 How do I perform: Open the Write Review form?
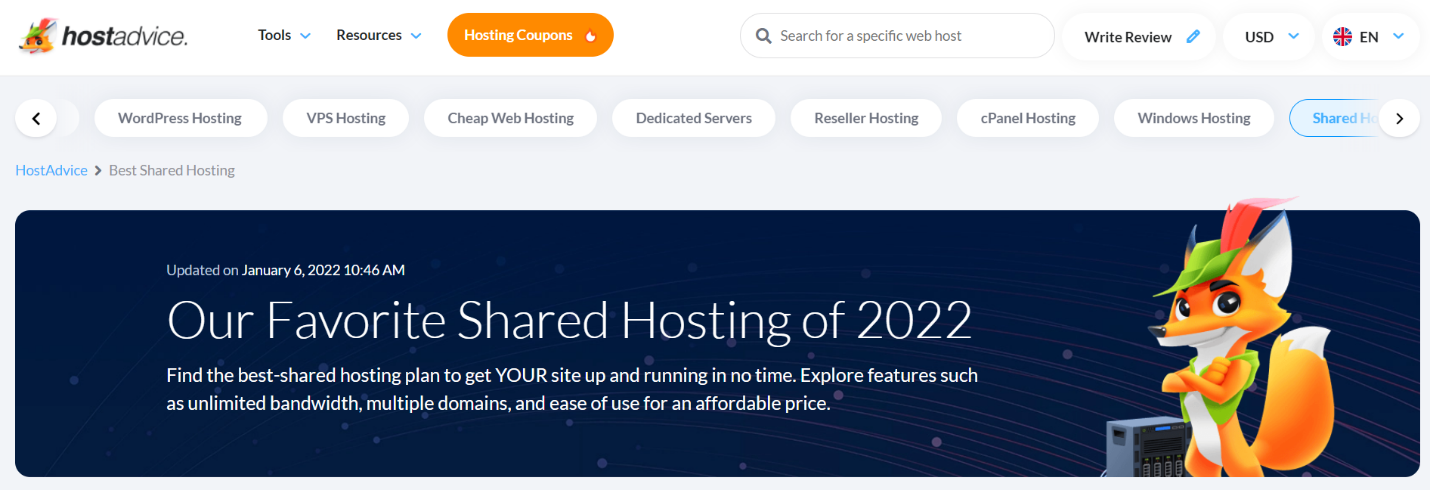[x=1139, y=37]
